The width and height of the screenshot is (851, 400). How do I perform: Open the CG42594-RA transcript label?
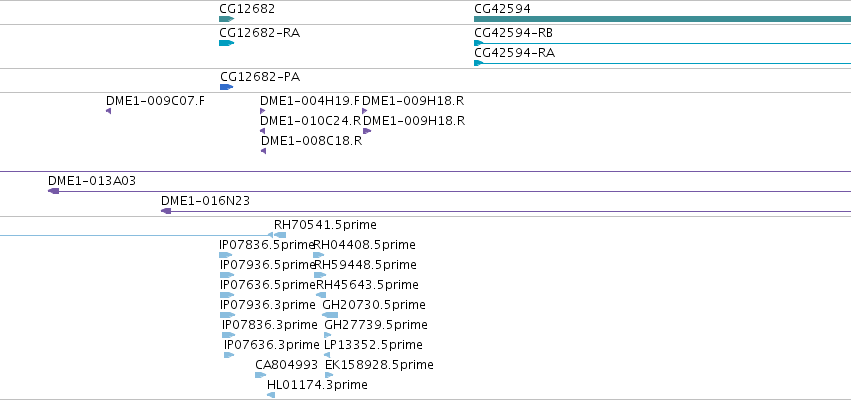pos(515,53)
